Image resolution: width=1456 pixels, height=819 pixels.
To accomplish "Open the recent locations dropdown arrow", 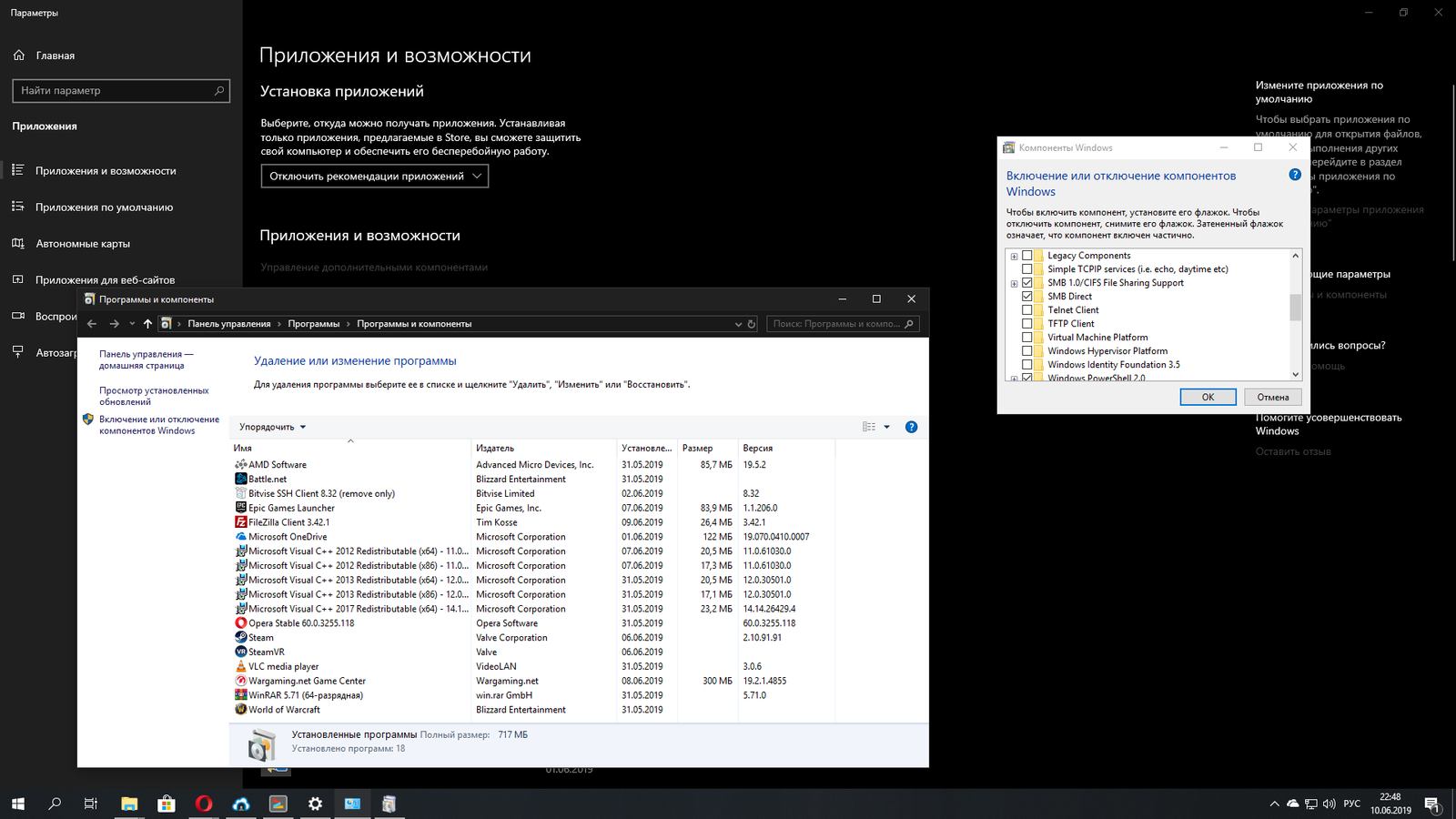I will tap(132, 324).
